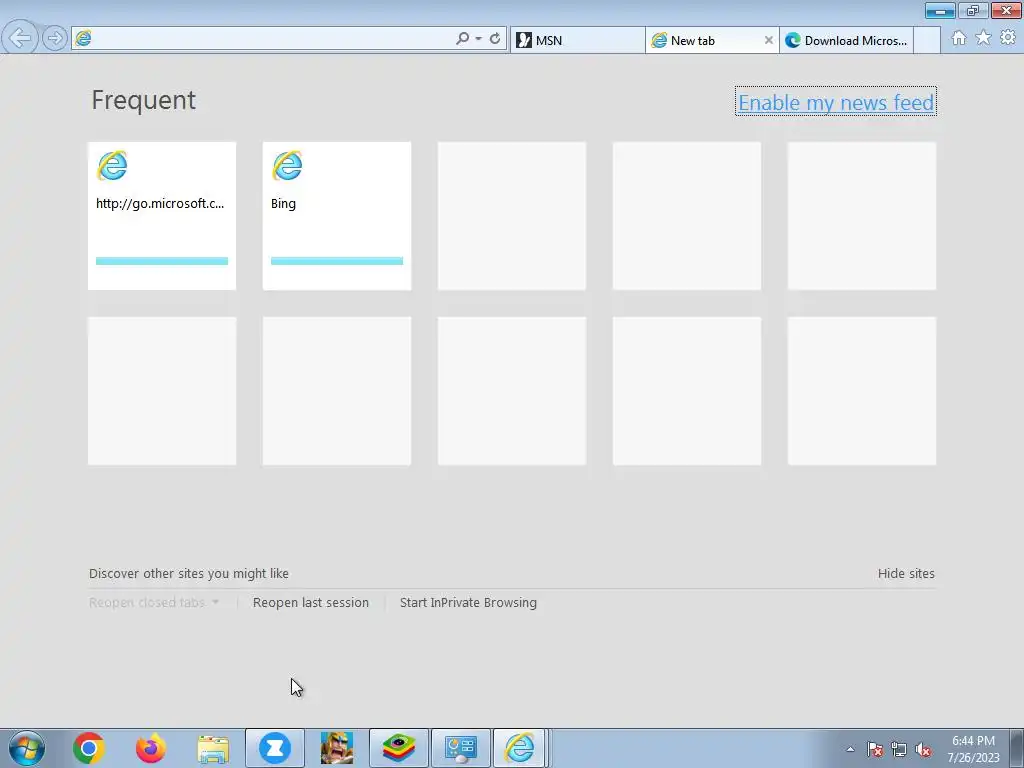
Task: Click the Frequent heading text
Action: click(144, 100)
